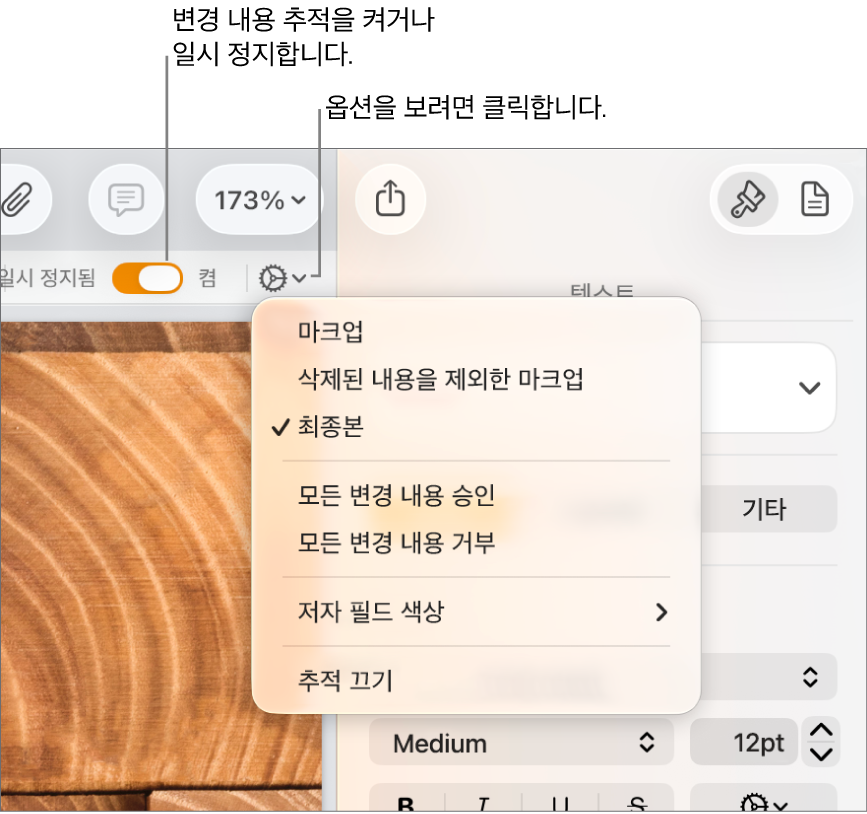867x814 pixels.
Task: Click the paperclip attachment icon
Action: pos(17,199)
